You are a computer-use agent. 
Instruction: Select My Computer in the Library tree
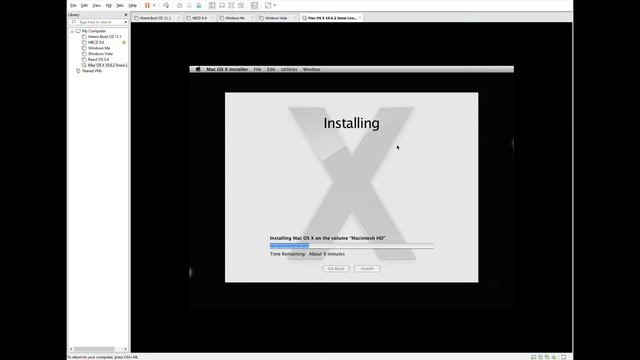93,31
